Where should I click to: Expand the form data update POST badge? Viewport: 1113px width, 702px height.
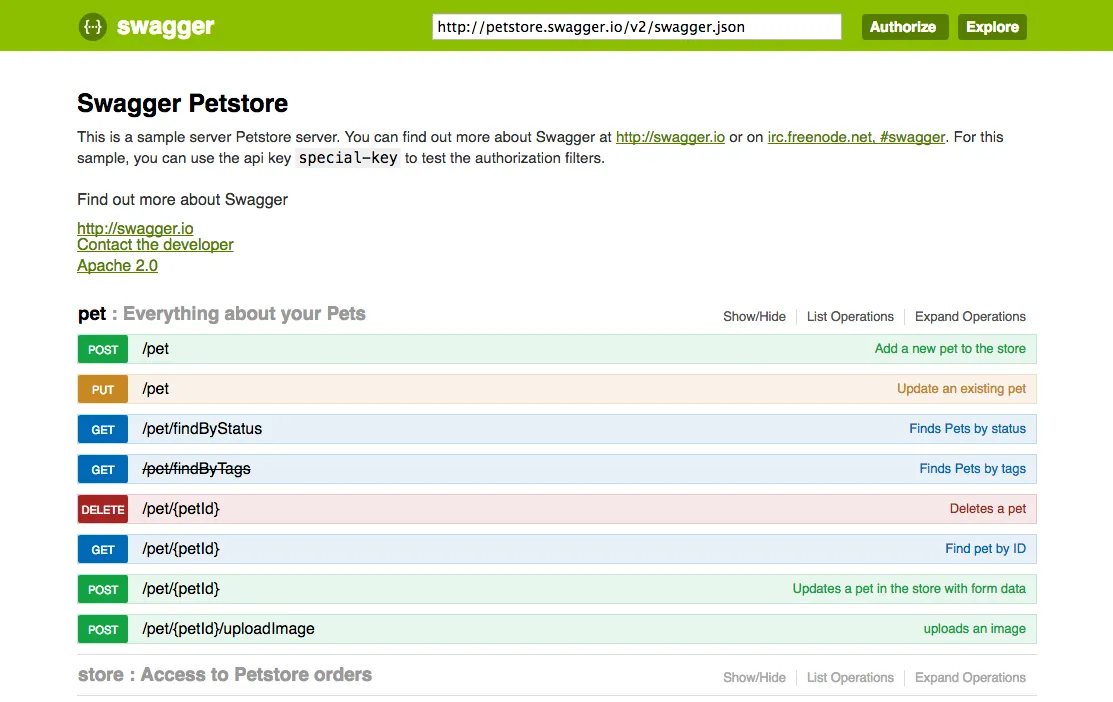click(103, 589)
